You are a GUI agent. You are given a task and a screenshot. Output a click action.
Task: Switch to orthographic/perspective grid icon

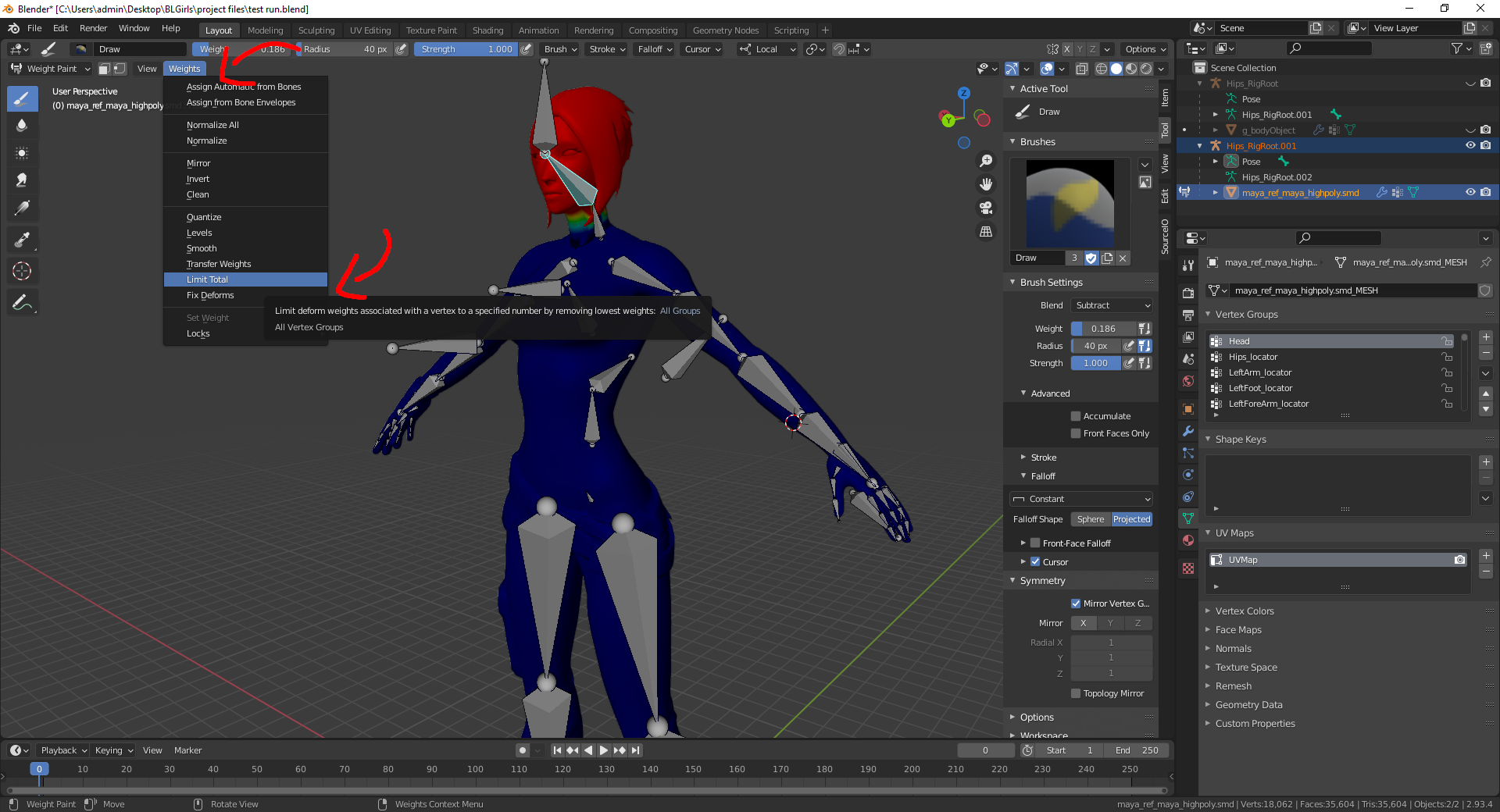point(986,232)
